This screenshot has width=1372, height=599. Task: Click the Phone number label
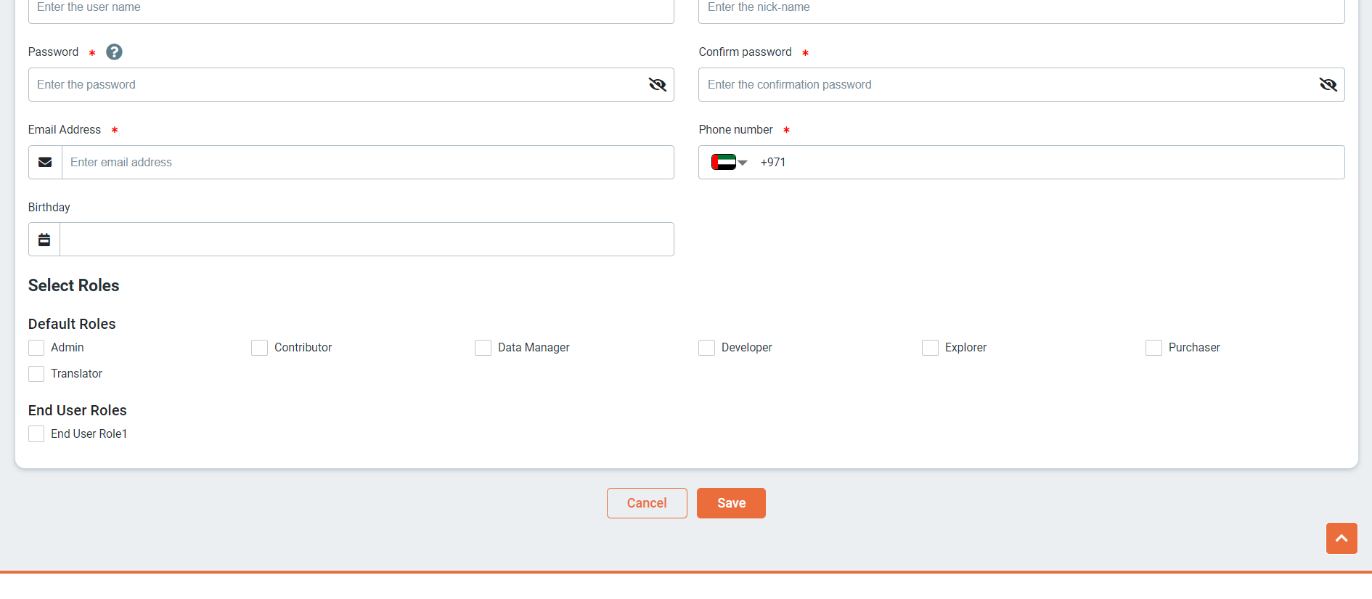[x=736, y=130]
